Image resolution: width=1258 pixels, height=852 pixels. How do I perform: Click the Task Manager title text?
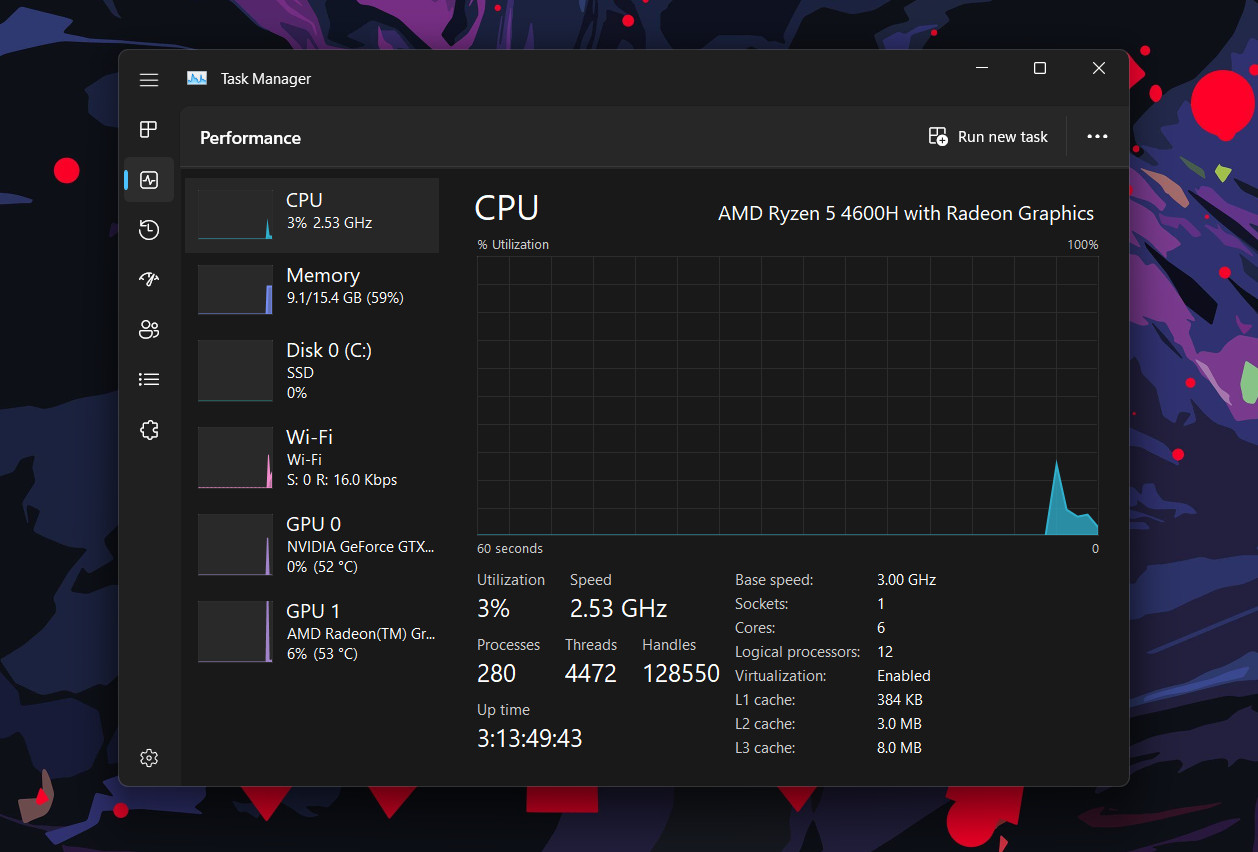pos(266,79)
